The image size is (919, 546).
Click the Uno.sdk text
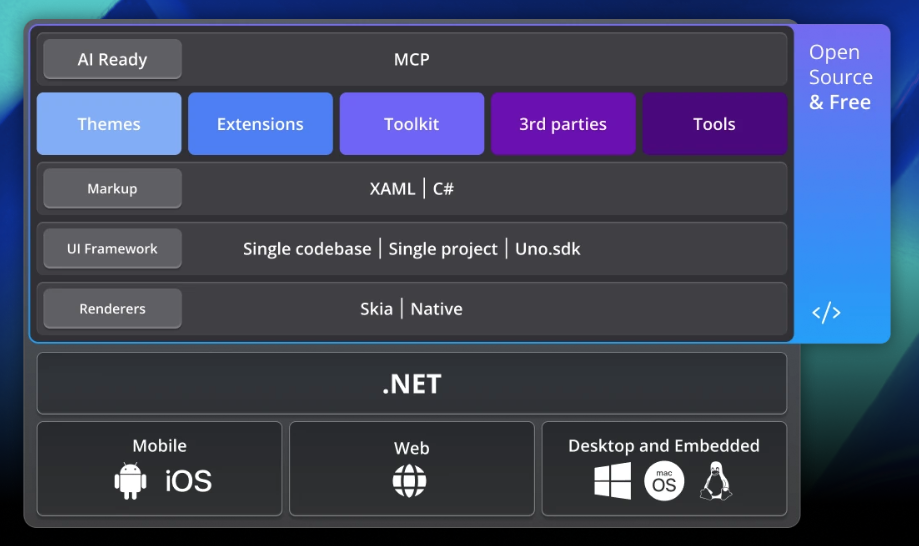click(x=547, y=249)
